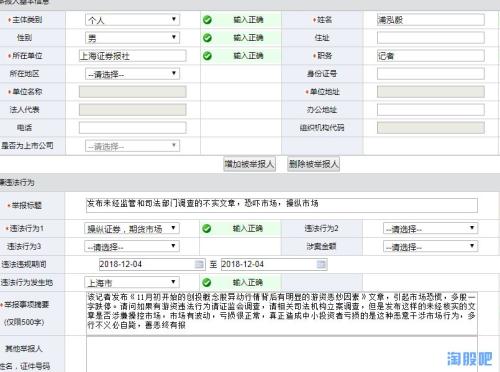Open the 性别 dropdown showing 男
The height and width of the screenshot is (372, 500).
[132, 38]
